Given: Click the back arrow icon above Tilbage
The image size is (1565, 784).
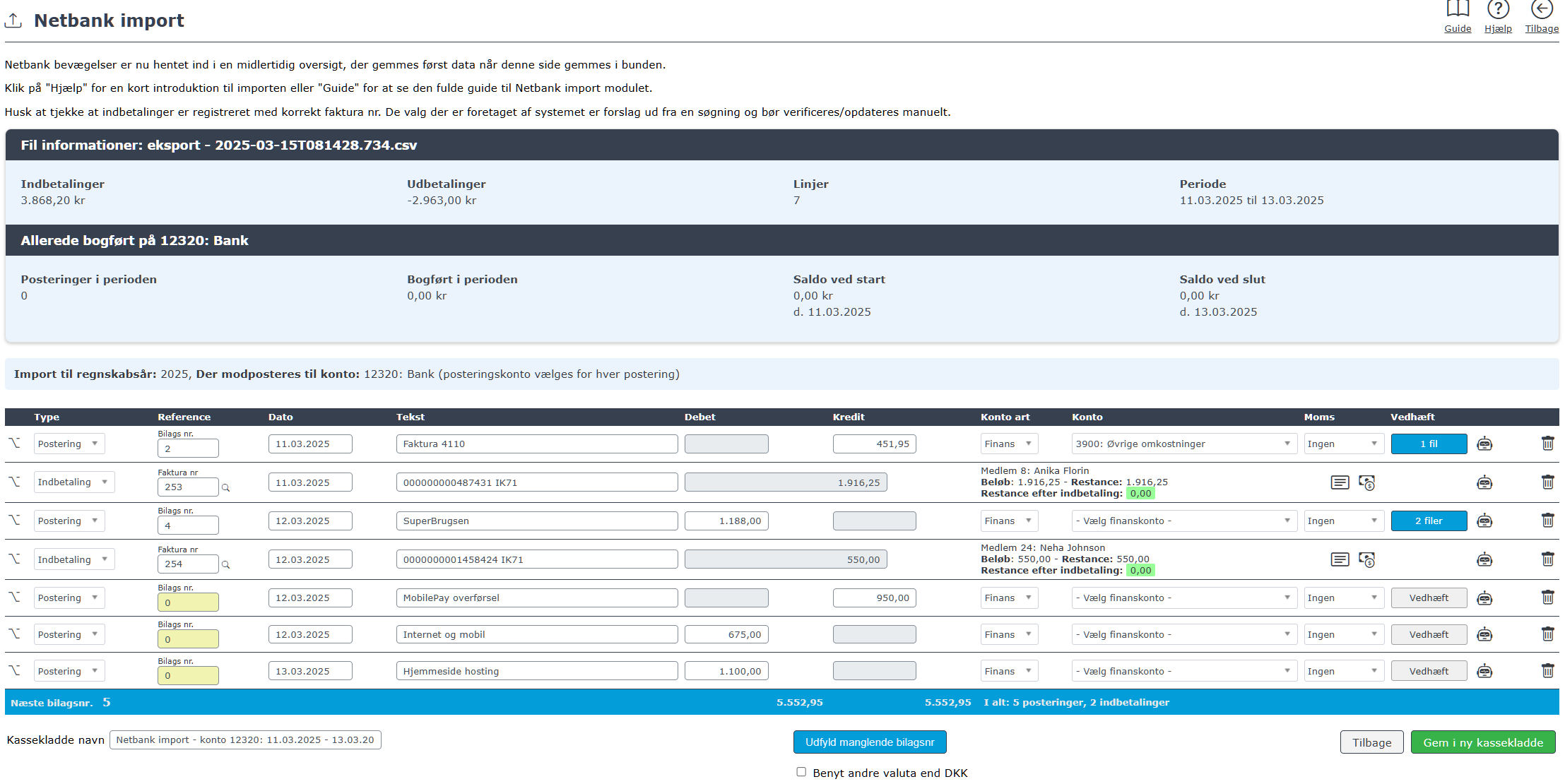Looking at the screenshot, I should (x=1542, y=9).
